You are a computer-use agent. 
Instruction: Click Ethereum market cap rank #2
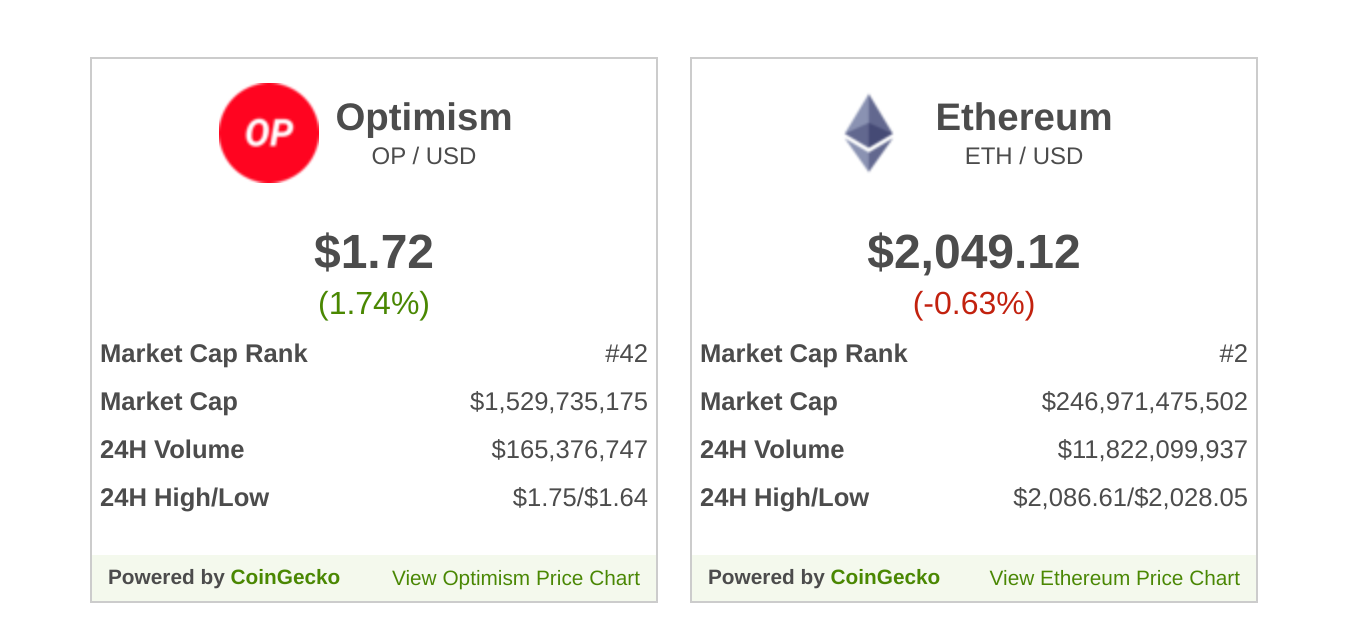click(x=1233, y=354)
